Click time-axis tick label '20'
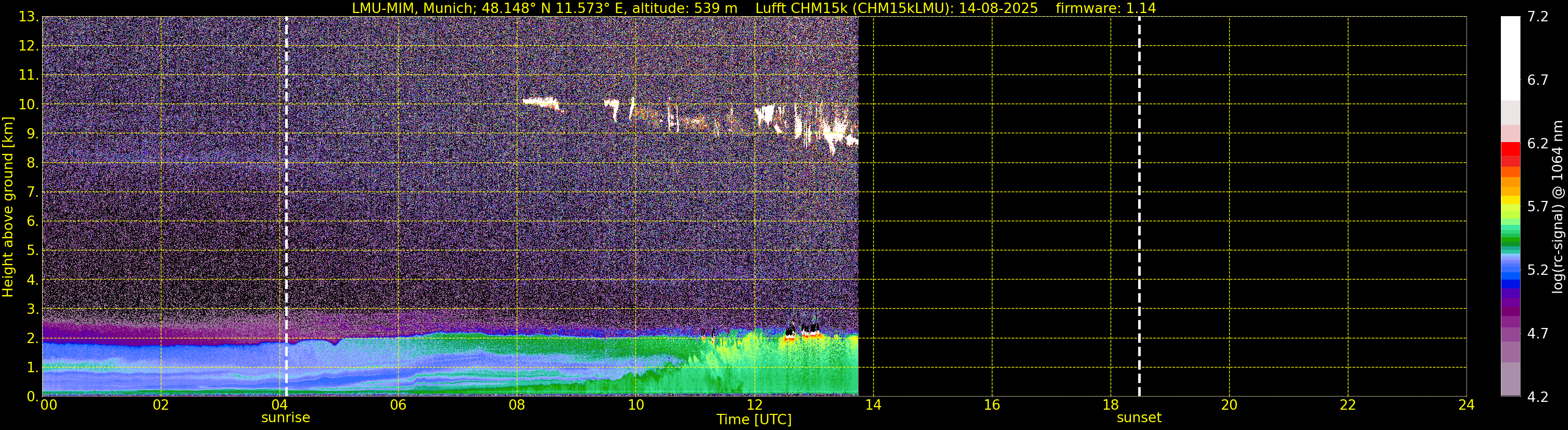The height and width of the screenshot is (430, 1568). (x=1229, y=405)
